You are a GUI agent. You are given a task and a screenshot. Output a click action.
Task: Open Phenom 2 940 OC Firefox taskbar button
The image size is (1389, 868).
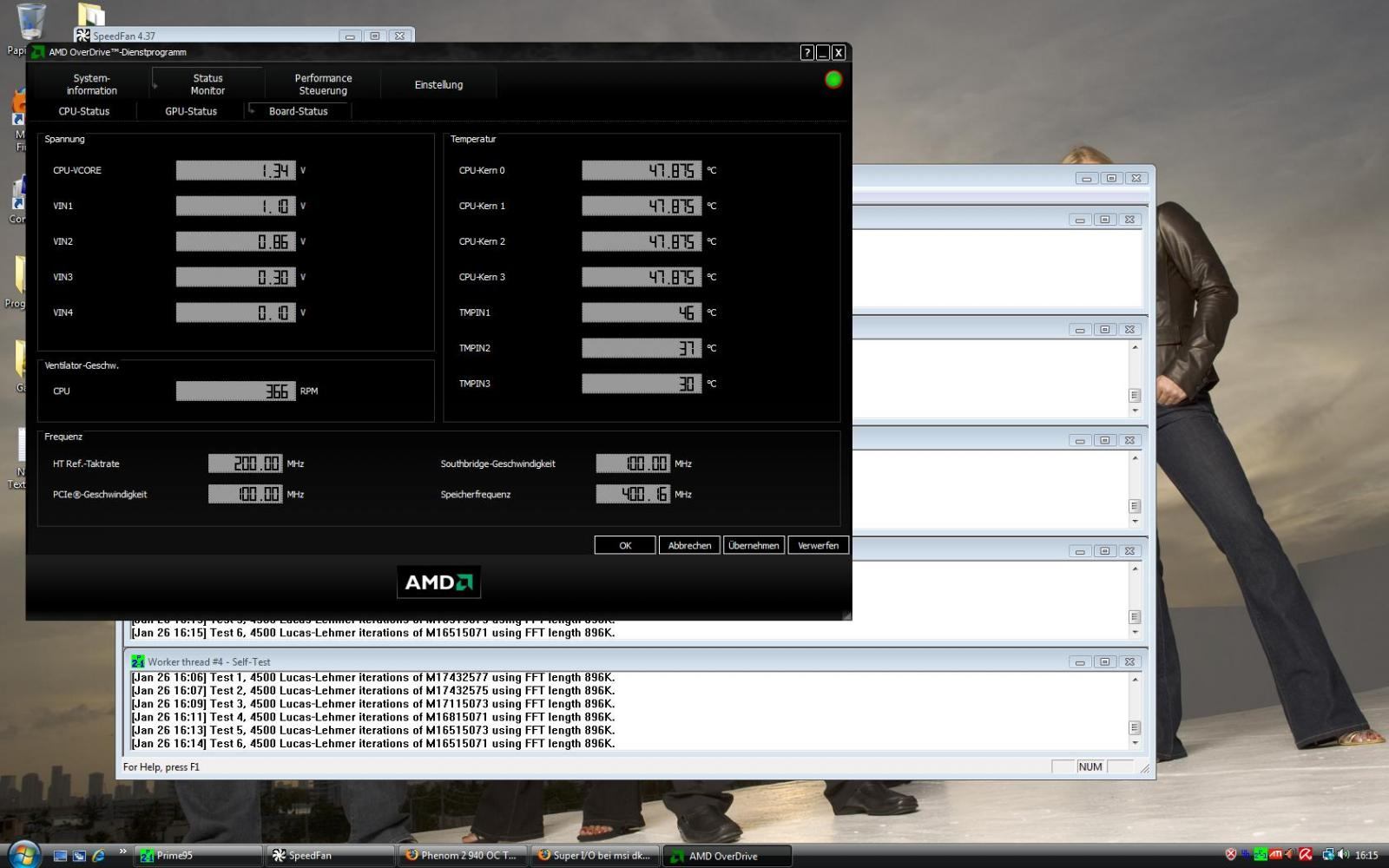pos(463,855)
